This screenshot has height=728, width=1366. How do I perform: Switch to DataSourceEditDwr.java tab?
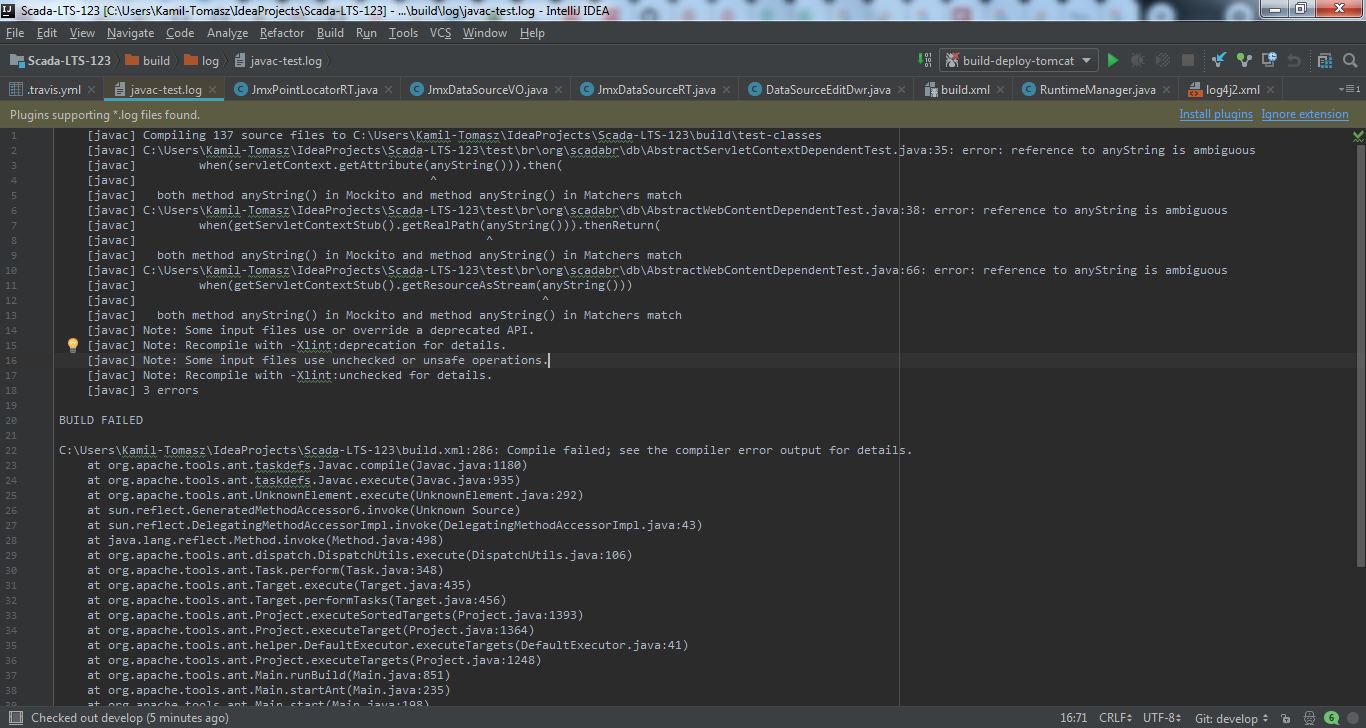coord(827,89)
